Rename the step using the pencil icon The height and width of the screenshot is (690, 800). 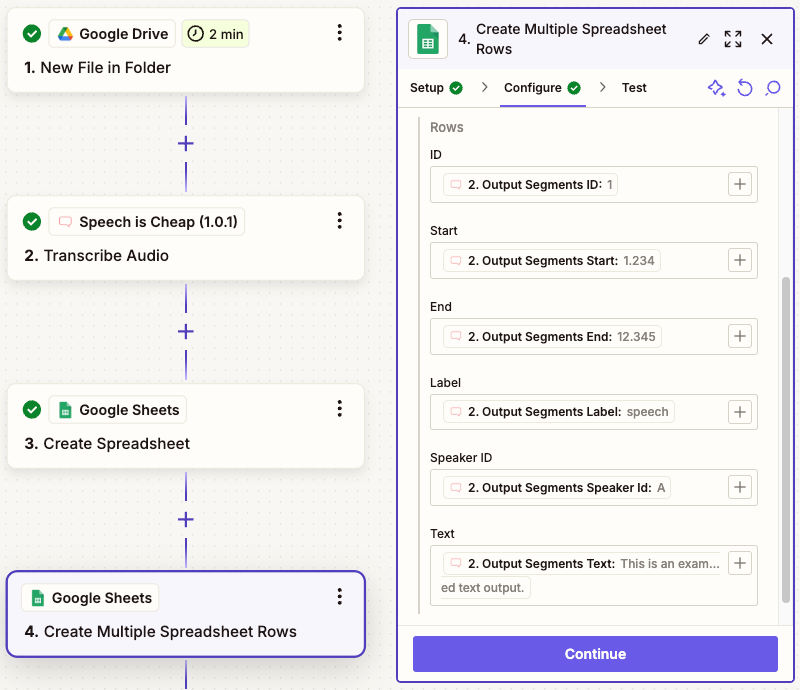coord(704,39)
